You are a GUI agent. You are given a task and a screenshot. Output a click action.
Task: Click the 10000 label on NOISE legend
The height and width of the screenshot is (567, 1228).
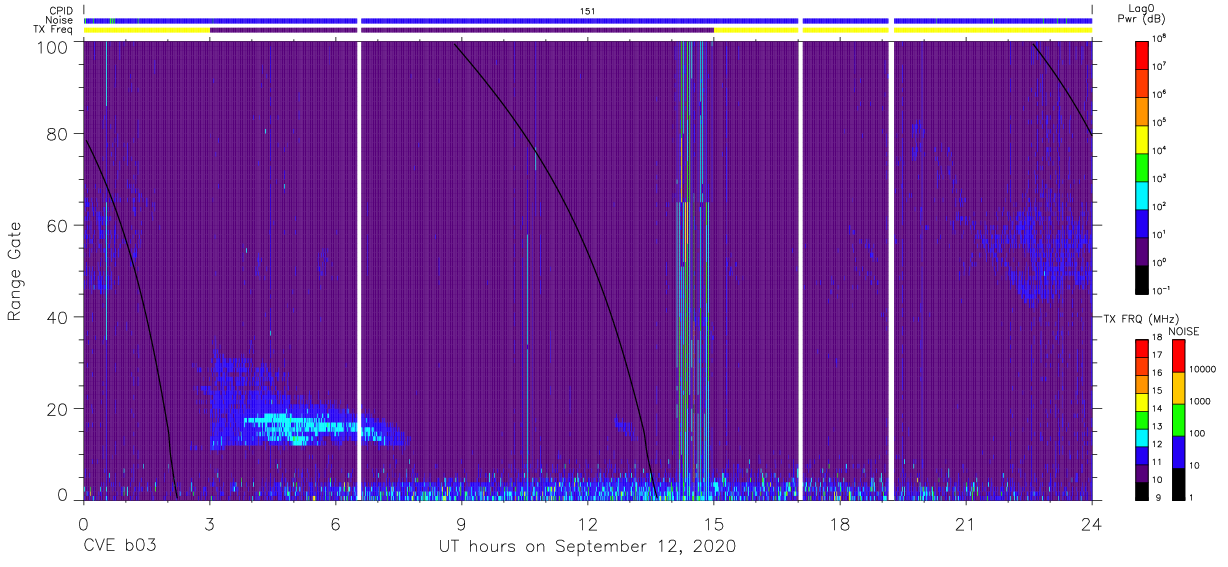point(1203,370)
